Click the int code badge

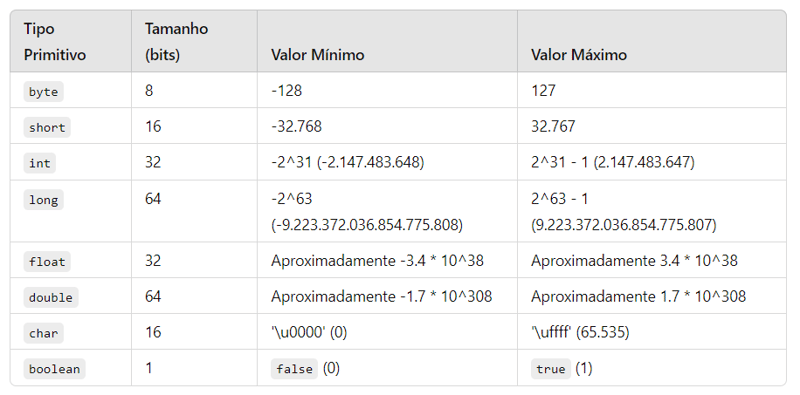(x=40, y=163)
